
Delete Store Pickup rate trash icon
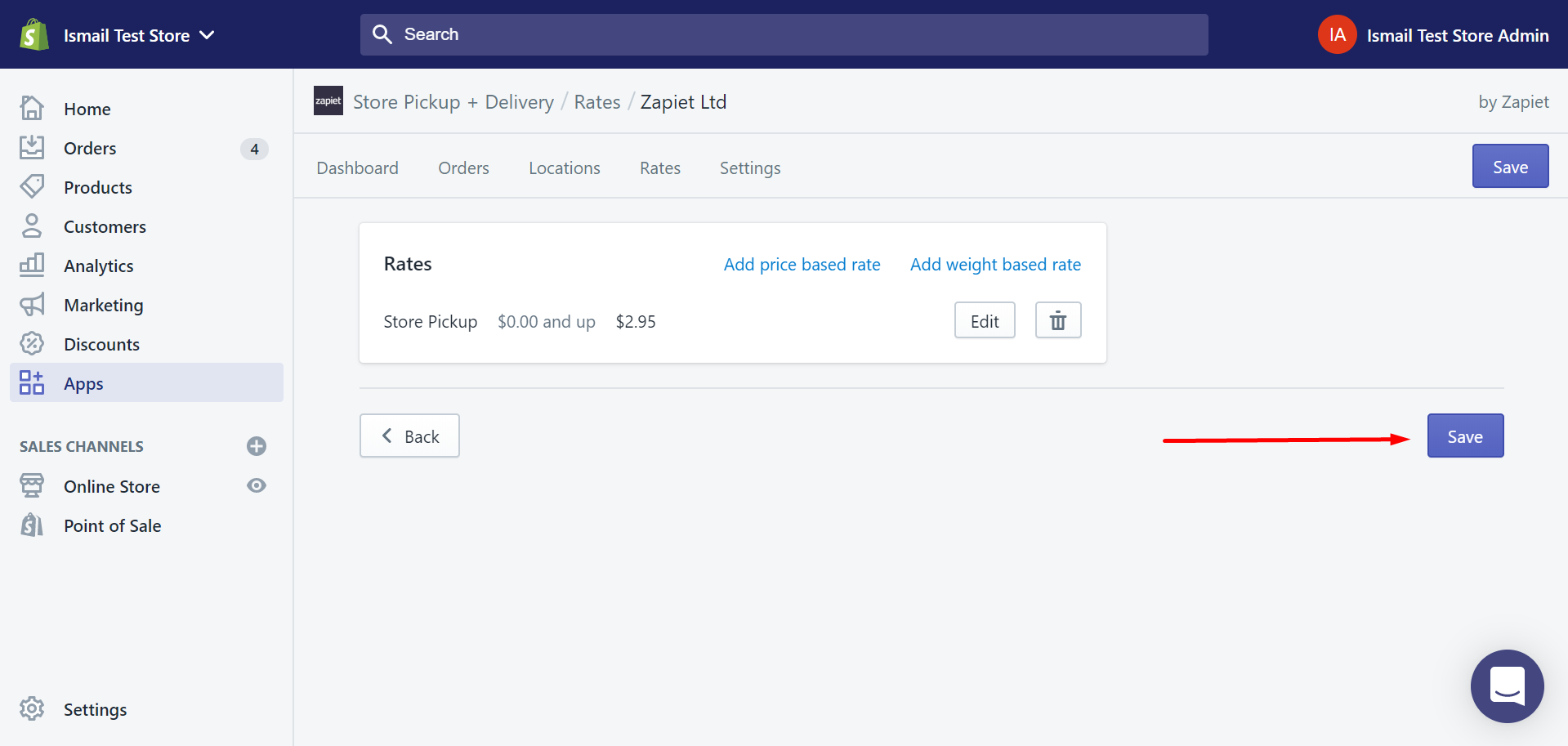(1058, 320)
